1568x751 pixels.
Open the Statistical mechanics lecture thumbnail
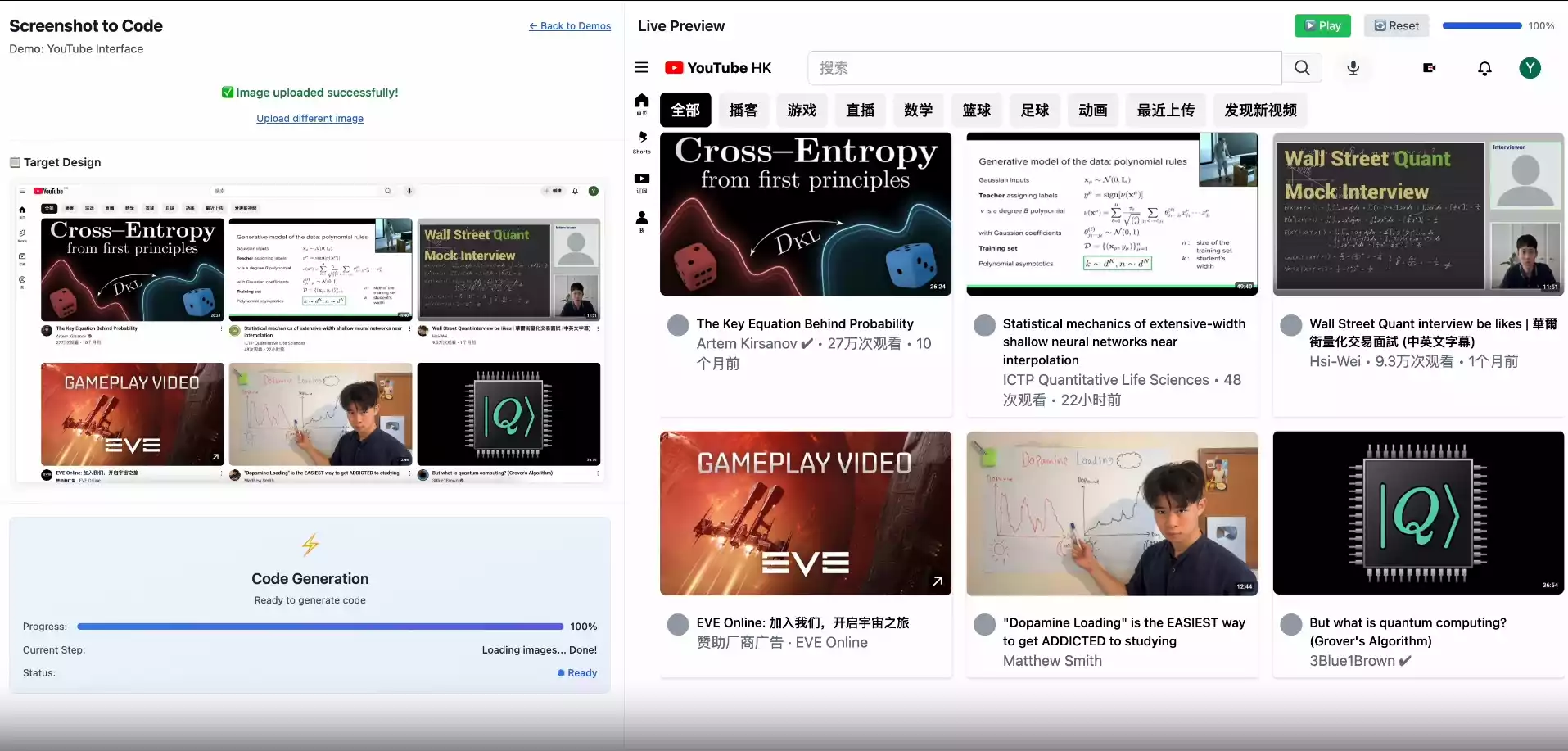pyautogui.click(x=1112, y=214)
